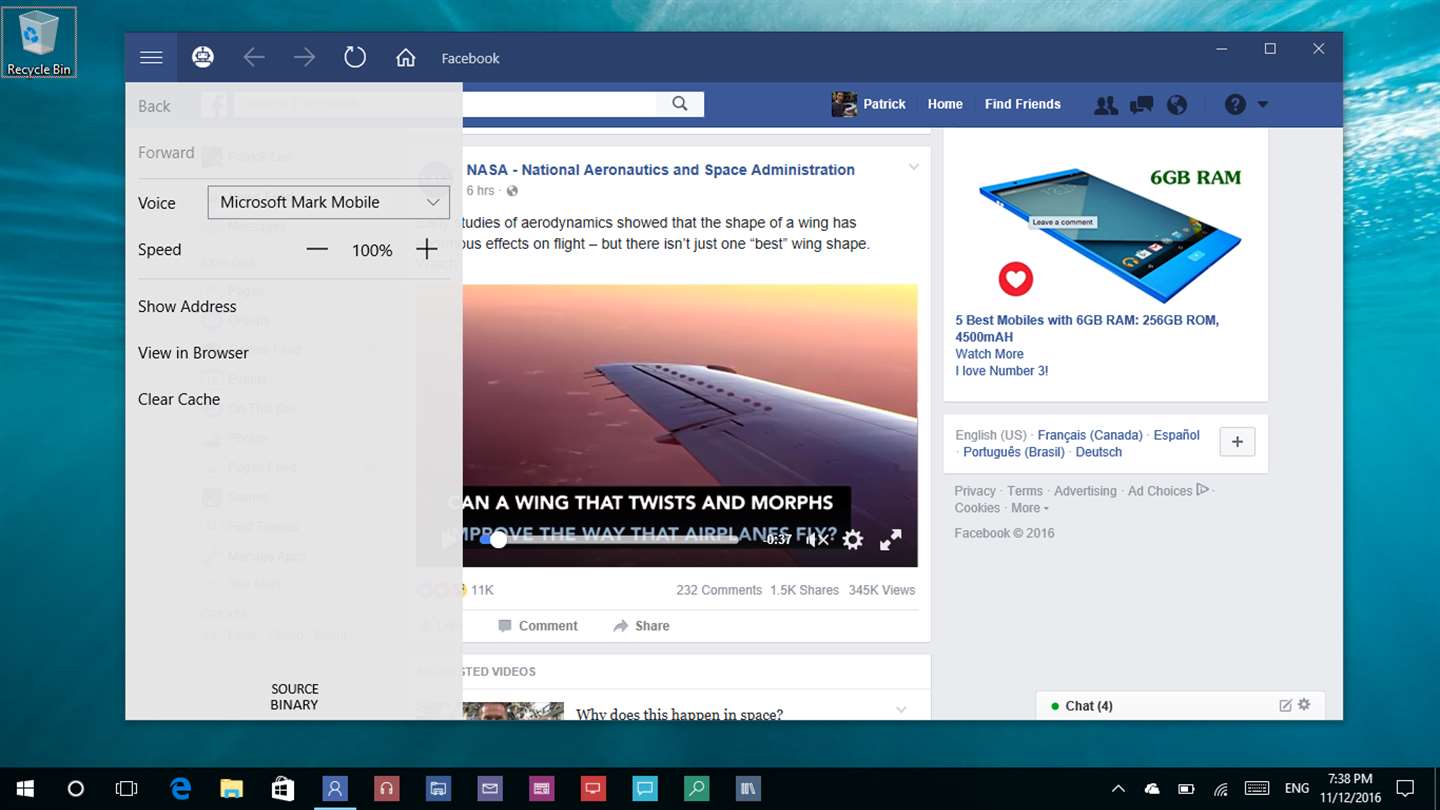Open the Facebook help question mark
This screenshot has width=1440, height=810.
(x=1236, y=105)
